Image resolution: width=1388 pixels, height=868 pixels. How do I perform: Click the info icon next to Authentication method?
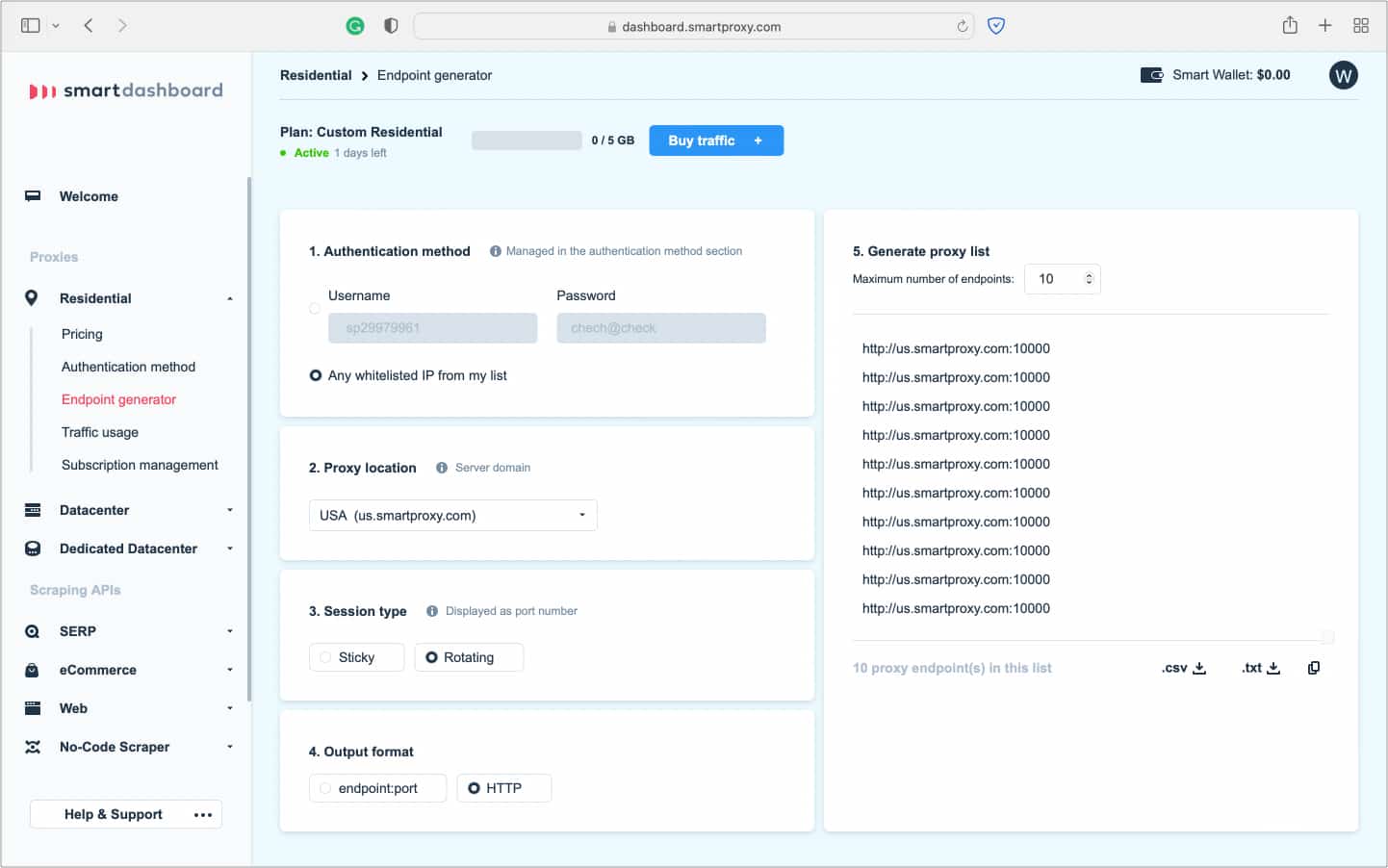(496, 251)
